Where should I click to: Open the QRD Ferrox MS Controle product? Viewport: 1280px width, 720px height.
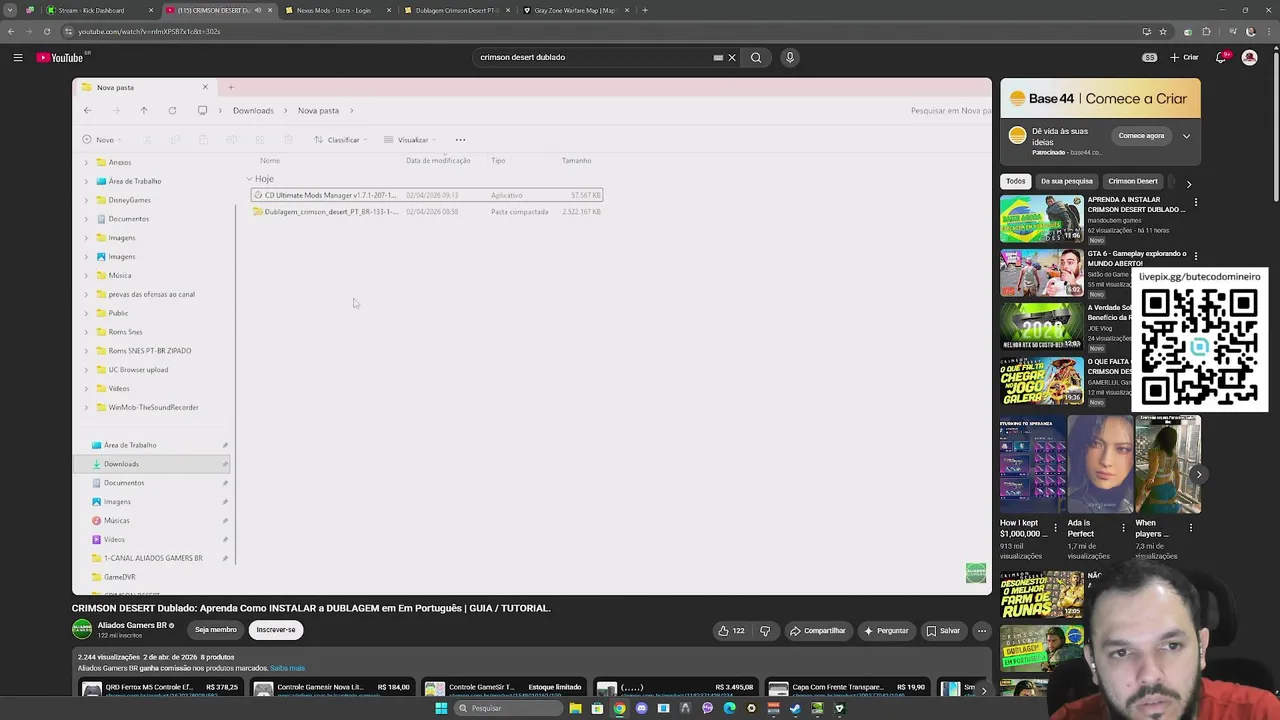point(160,688)
